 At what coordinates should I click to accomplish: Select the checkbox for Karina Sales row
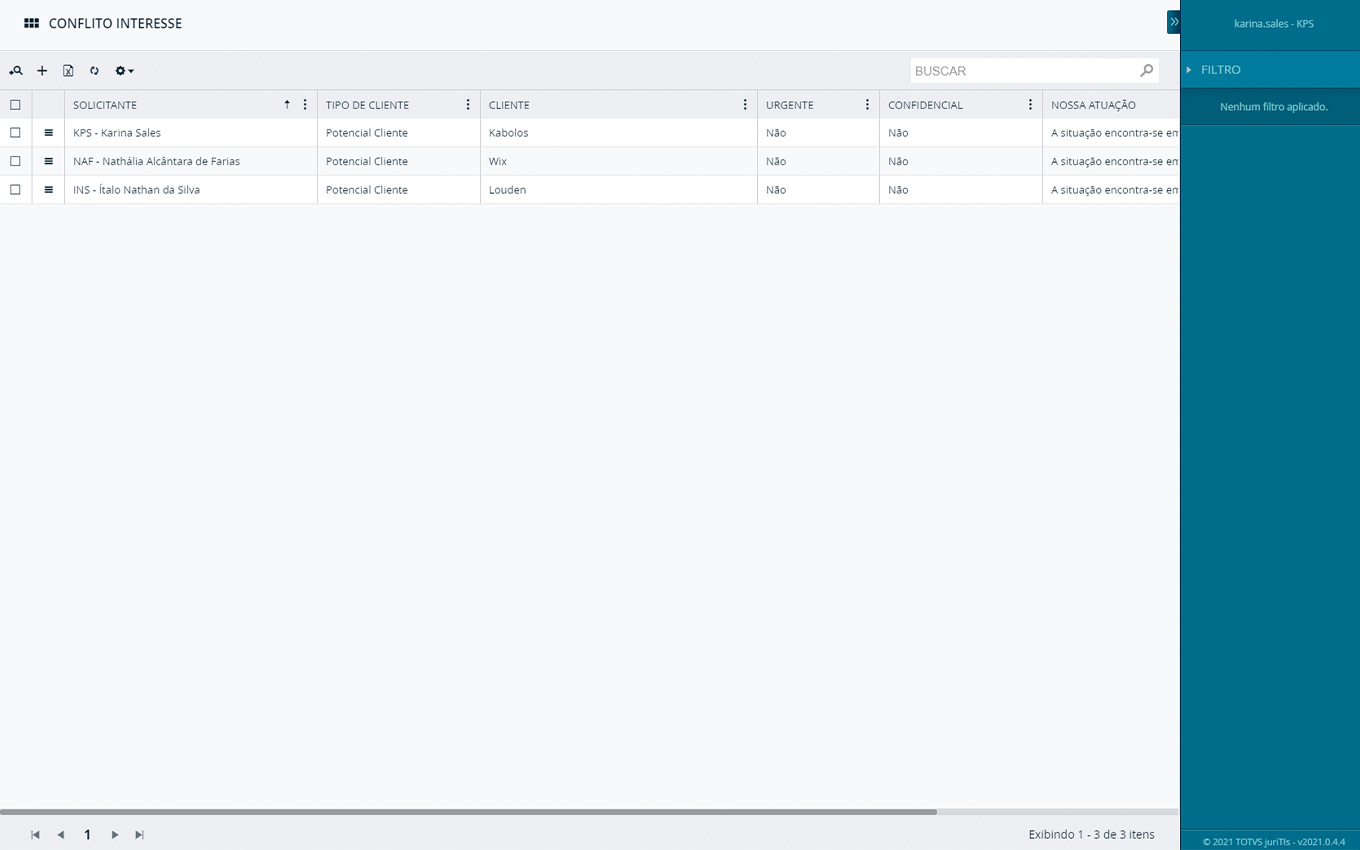coord(15,133)
